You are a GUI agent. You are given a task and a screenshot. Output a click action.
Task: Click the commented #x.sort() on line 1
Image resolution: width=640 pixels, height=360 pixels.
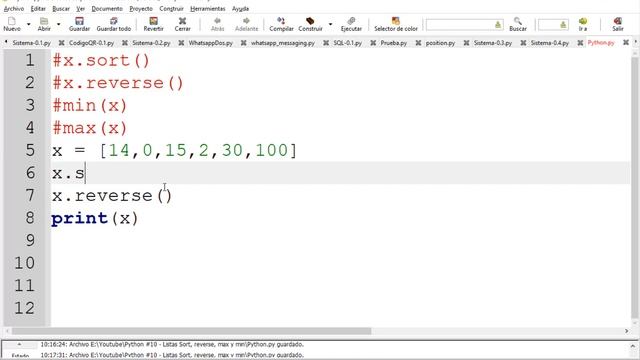point(101,60)
